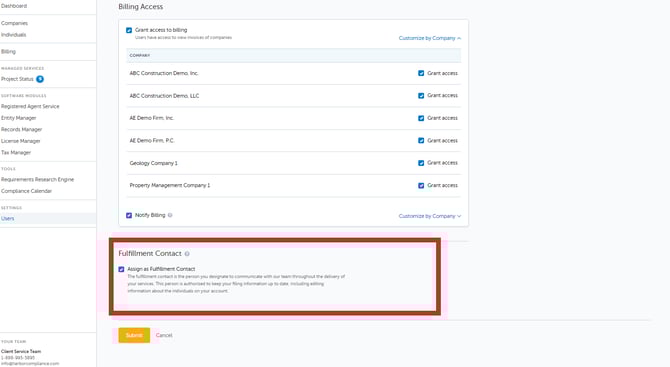Click AE Demo Firm, Inc. company name
The image size is (670, 367).
[152, 118]
